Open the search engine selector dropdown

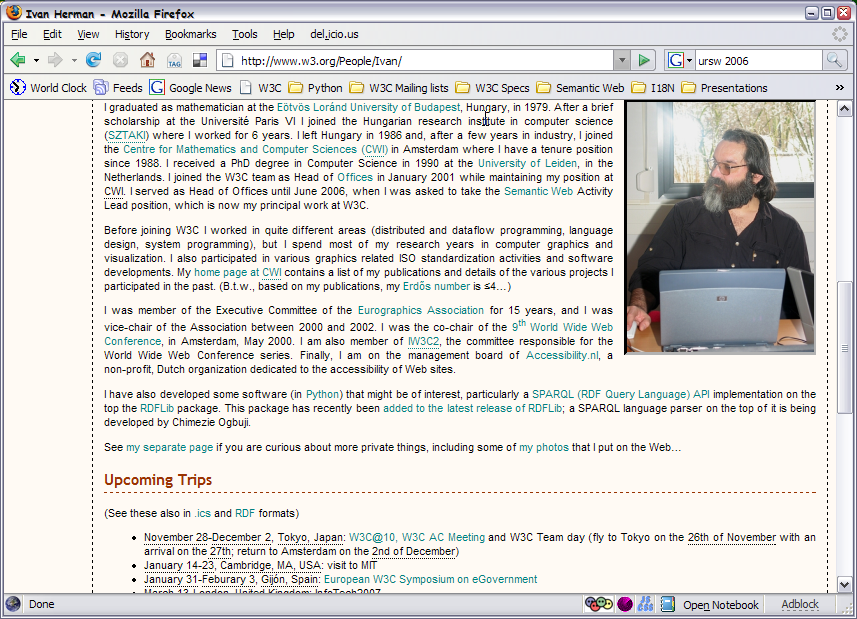pyautogui.click(x=687, y=59)
